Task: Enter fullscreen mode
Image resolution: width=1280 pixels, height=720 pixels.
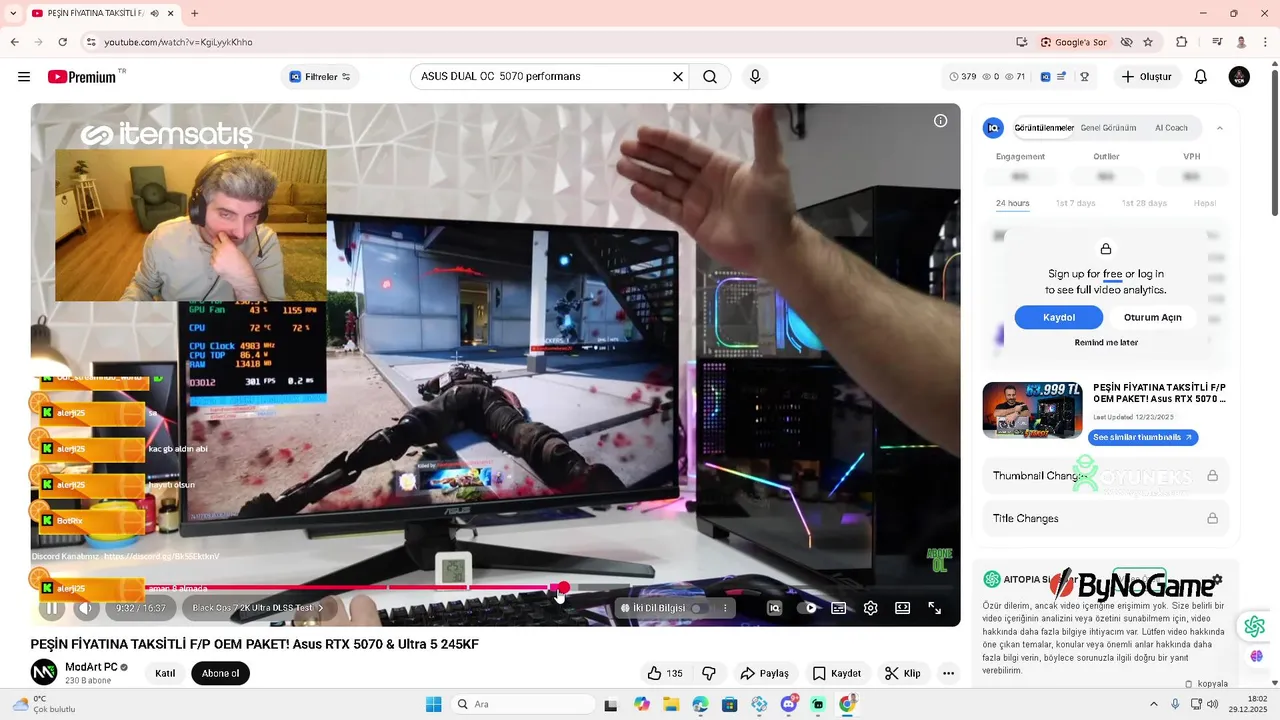Action: [935, 608]
